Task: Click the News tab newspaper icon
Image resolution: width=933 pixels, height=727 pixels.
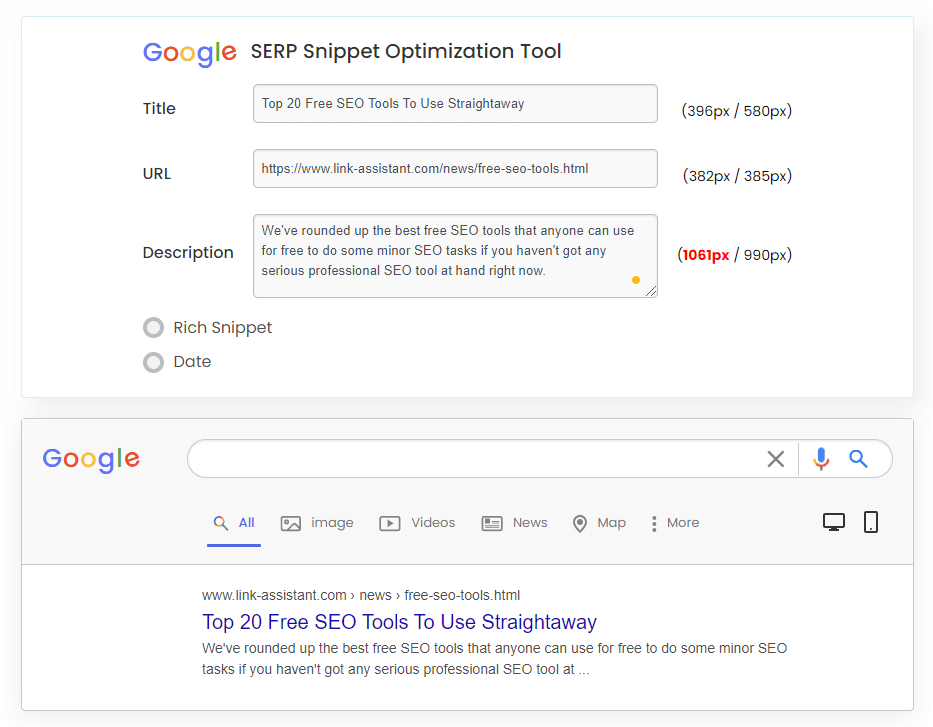Action: 491,524
